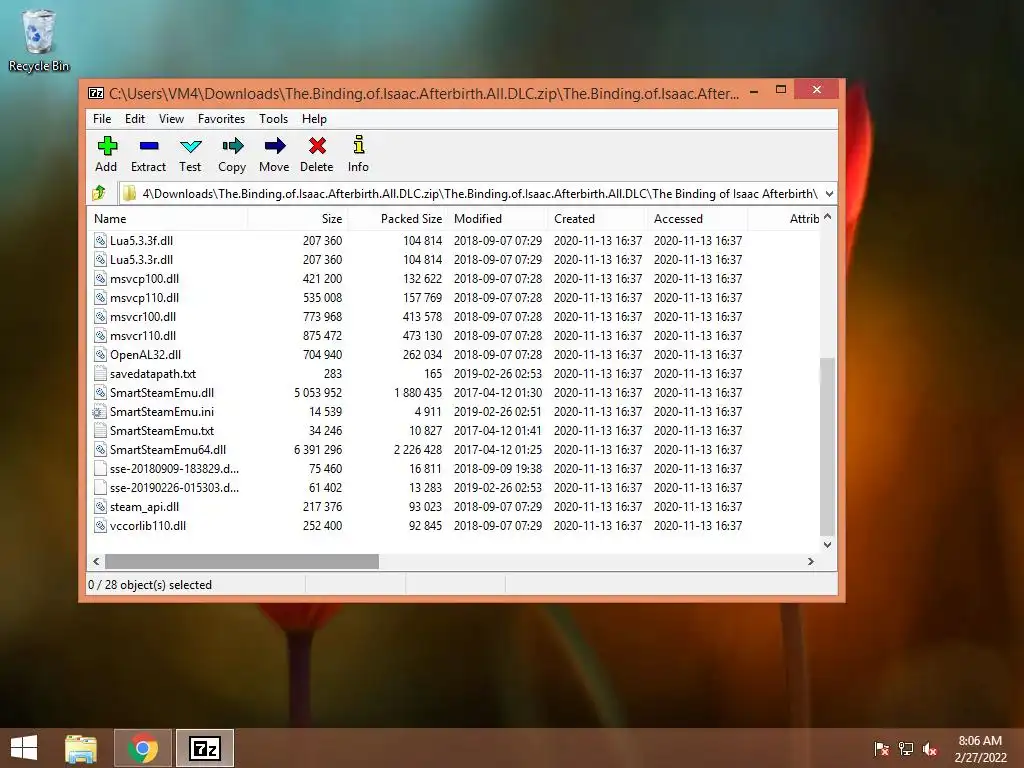
Task: Open the File menu
Action: click(x=102, y=119)
